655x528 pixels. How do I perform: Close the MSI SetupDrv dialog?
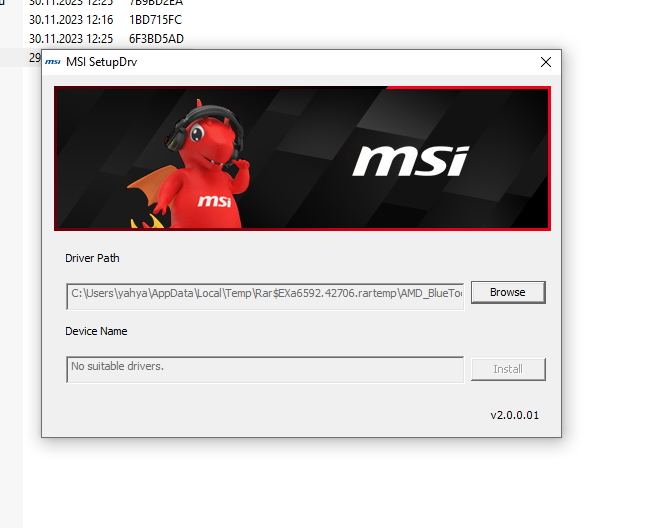tap(546, 62)
